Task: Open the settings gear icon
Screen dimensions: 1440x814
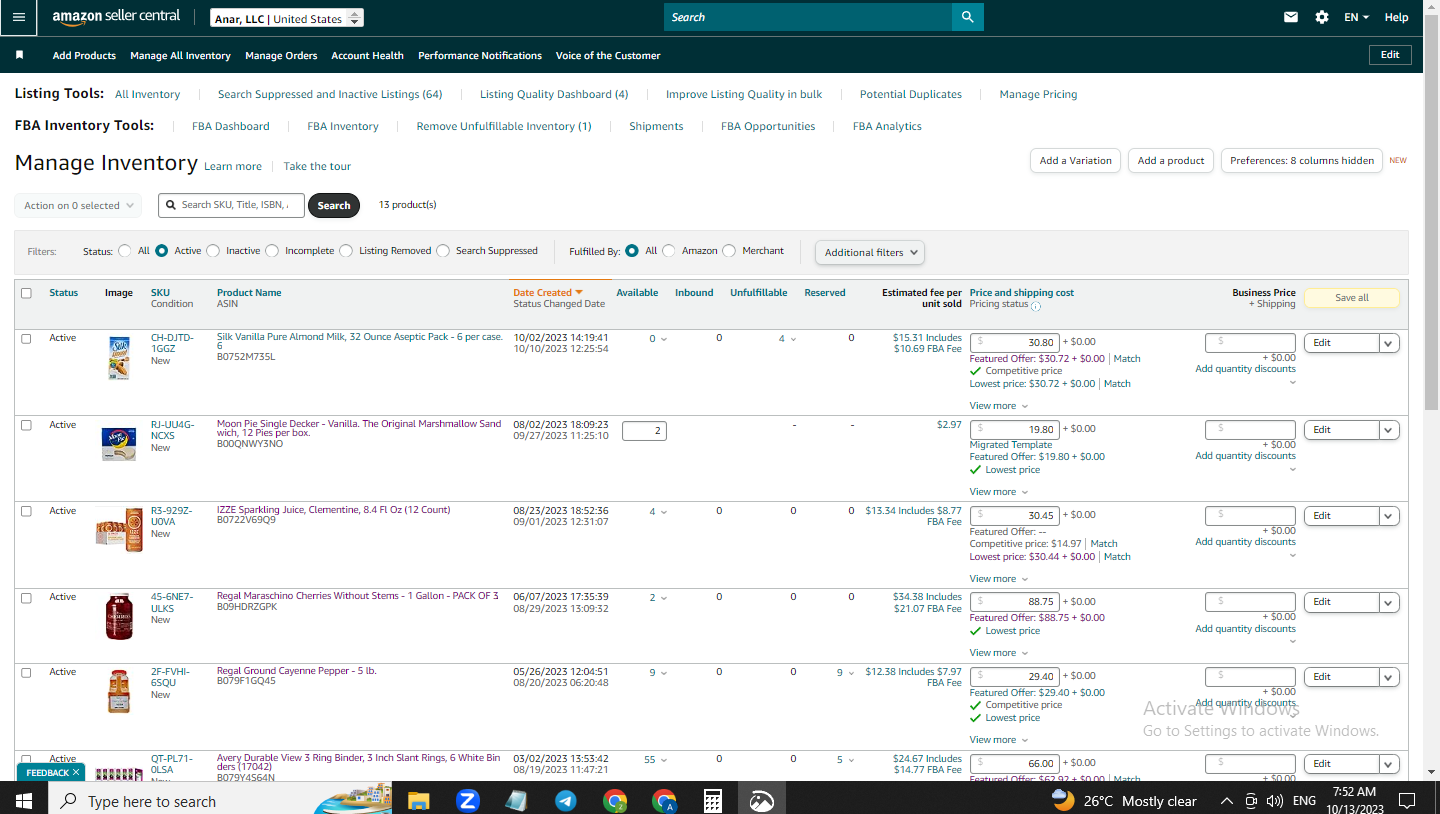Action: (1322, 17)
